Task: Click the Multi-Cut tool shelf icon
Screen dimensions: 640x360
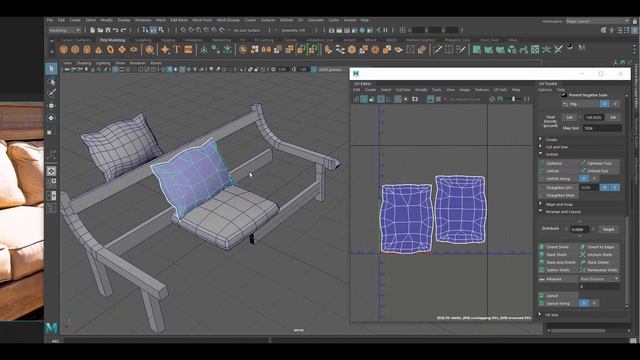Action: click(x=437, y=50)
